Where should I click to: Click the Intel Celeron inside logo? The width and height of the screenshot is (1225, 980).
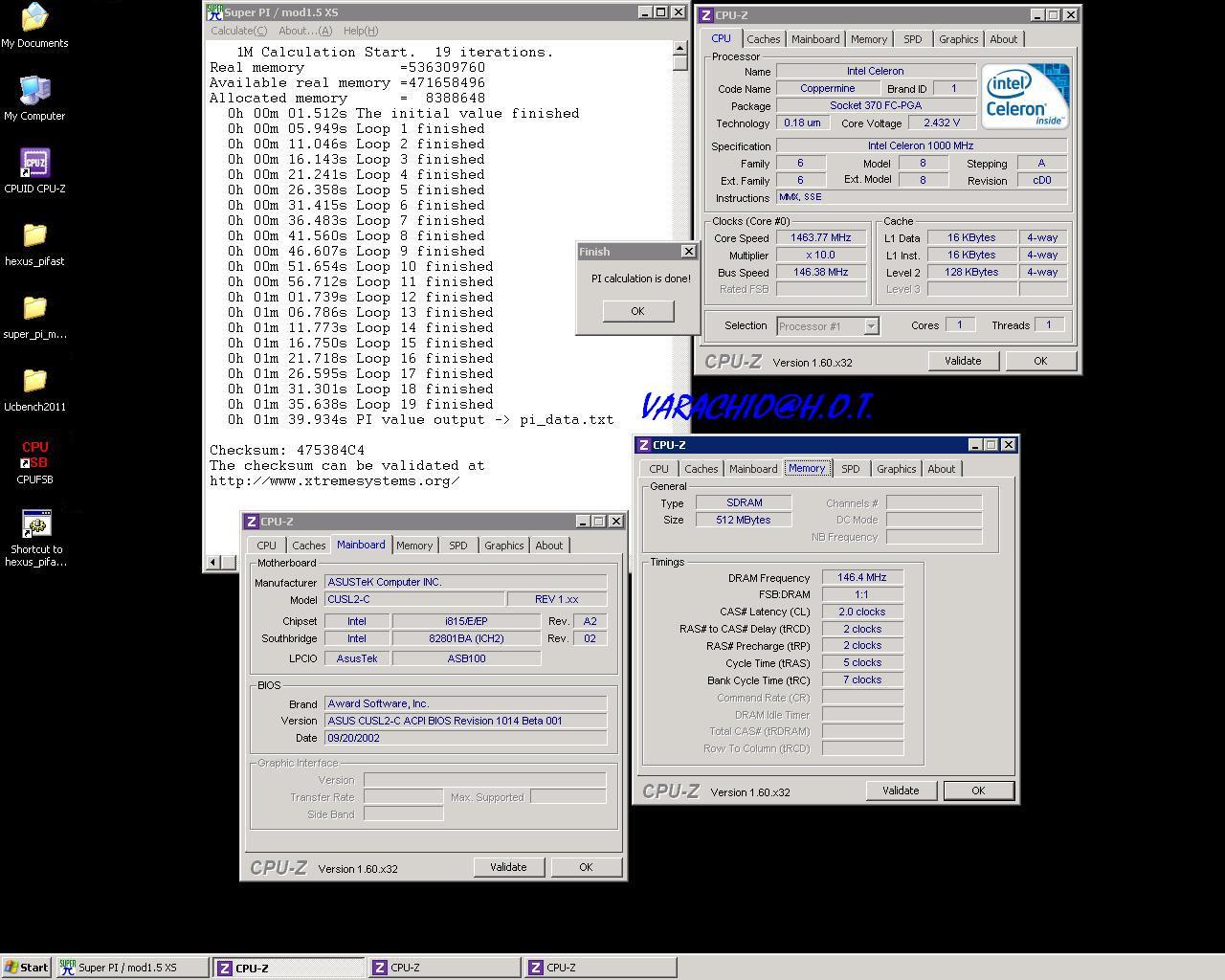coord(1025,96)
